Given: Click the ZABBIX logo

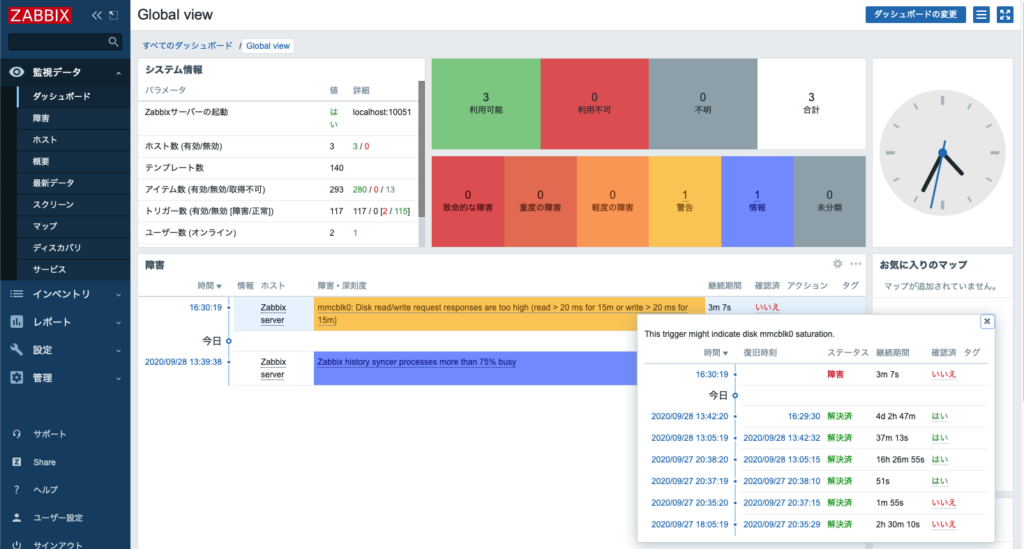Looking at the screenshot, I should pyautogui.click(x=40, y=15).
